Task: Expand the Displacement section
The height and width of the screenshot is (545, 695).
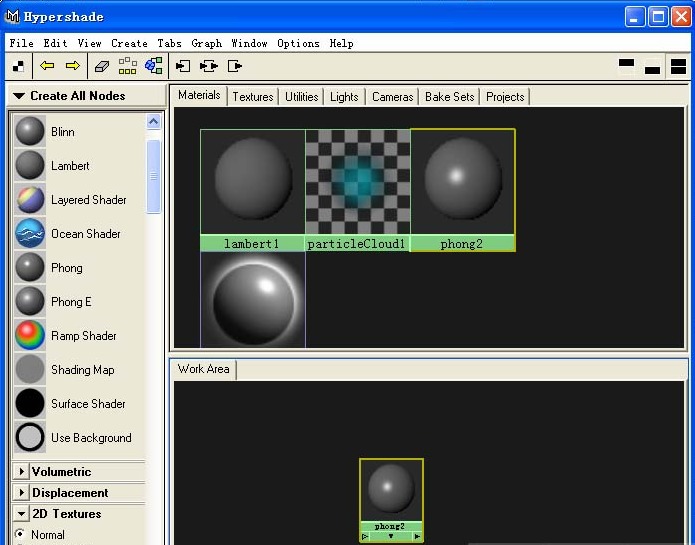Action: pos(21,492)
